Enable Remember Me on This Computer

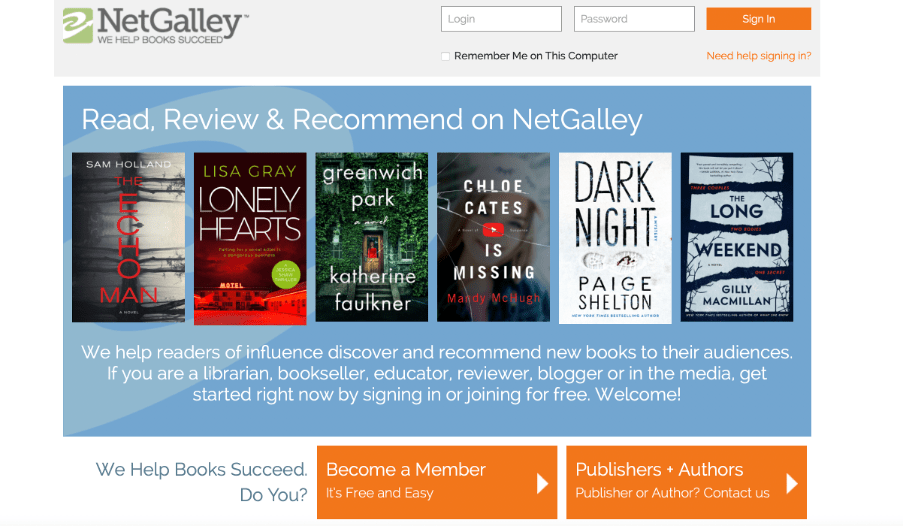(446, 57)
